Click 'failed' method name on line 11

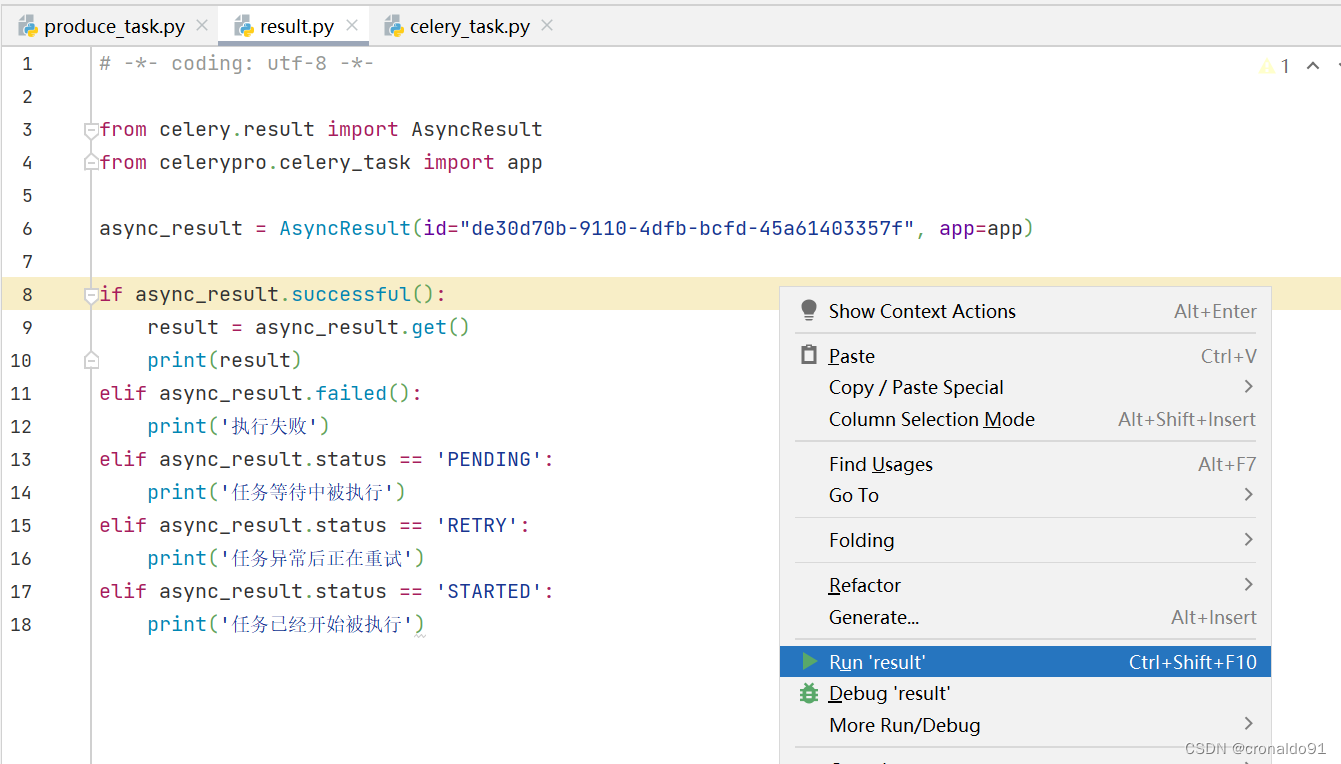(x=351, y=393)
